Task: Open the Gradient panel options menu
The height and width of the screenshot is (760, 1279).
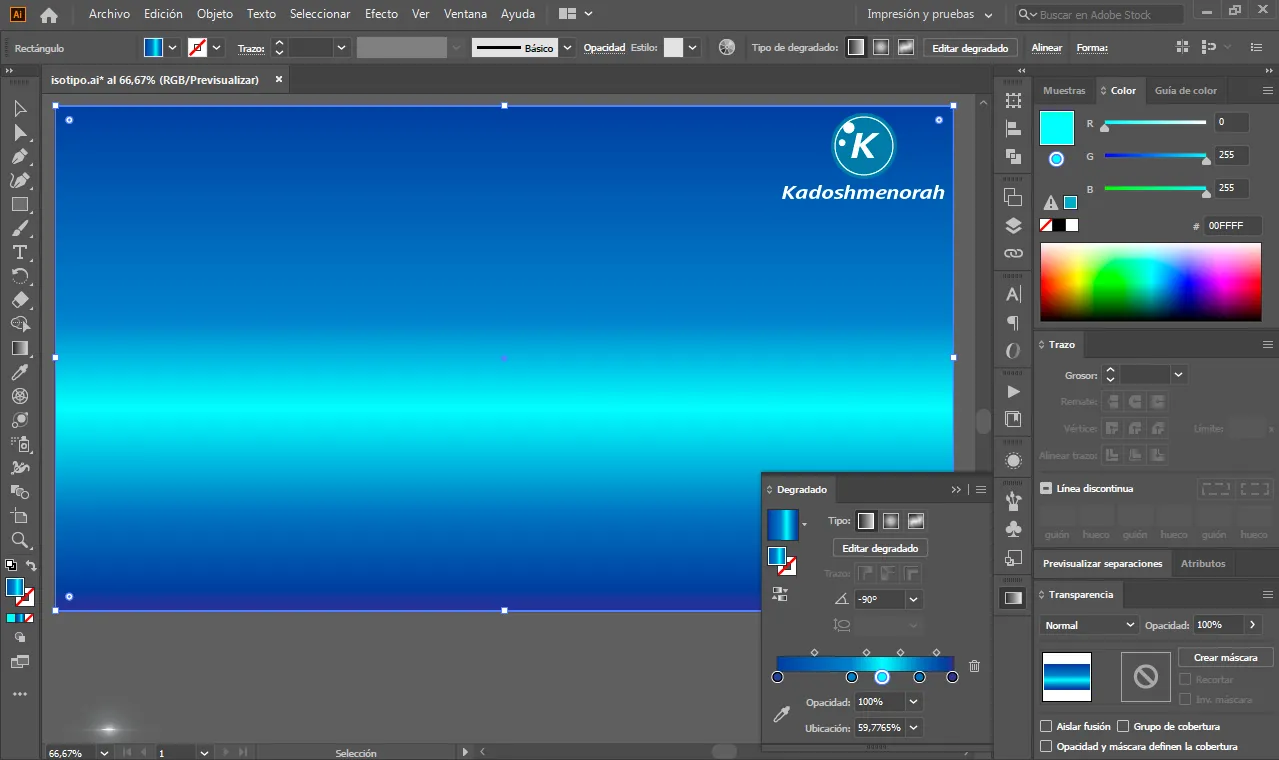Action: [x=981, y=490]
